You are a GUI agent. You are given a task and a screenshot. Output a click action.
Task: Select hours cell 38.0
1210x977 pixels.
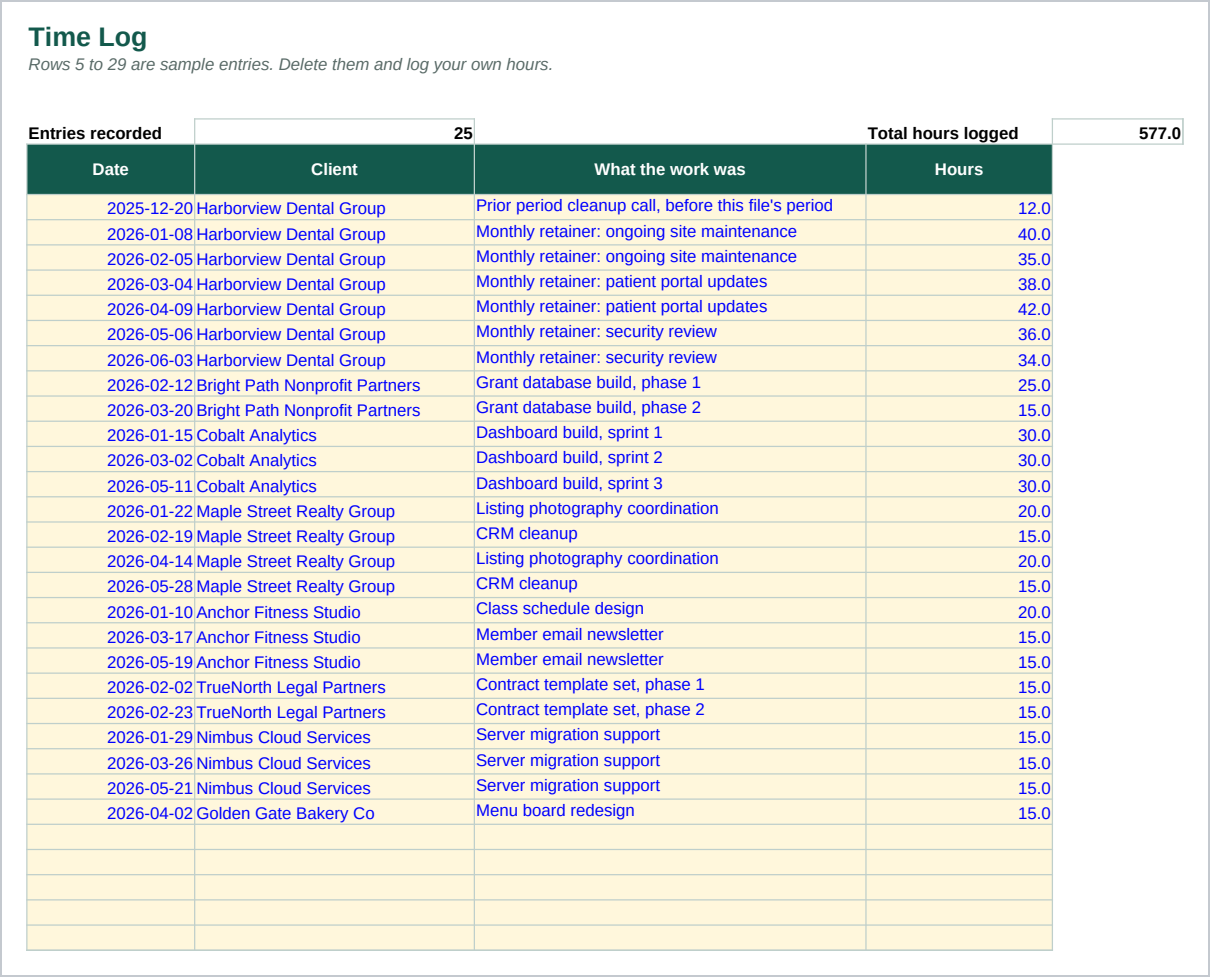coord(959,283)
